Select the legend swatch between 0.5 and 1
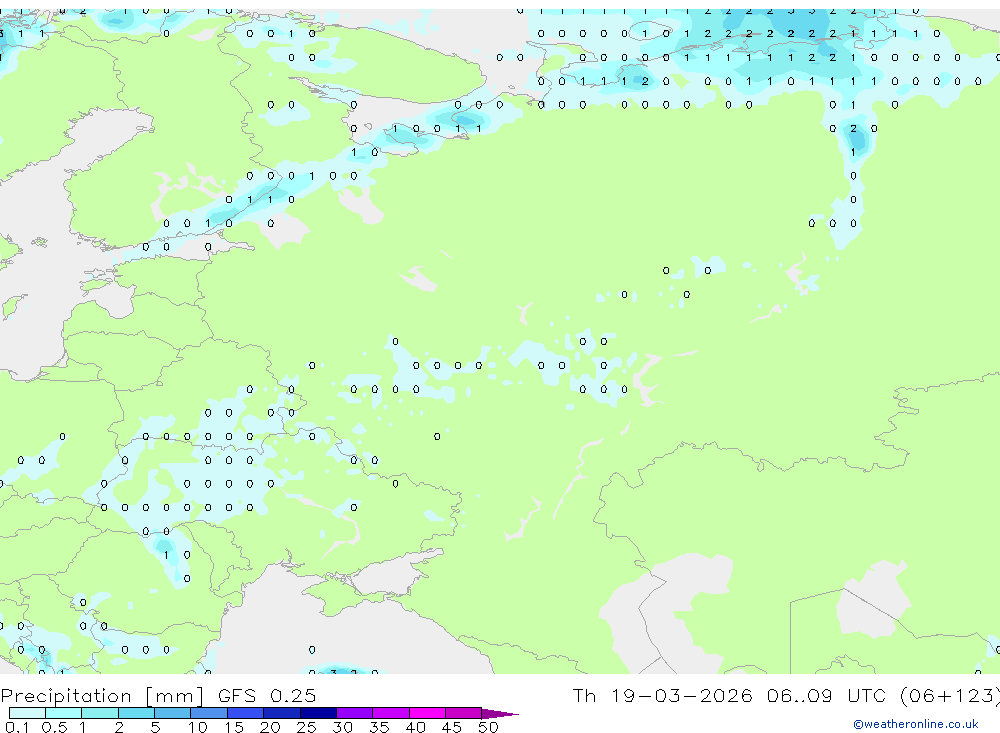 click(x=64, y=713)
